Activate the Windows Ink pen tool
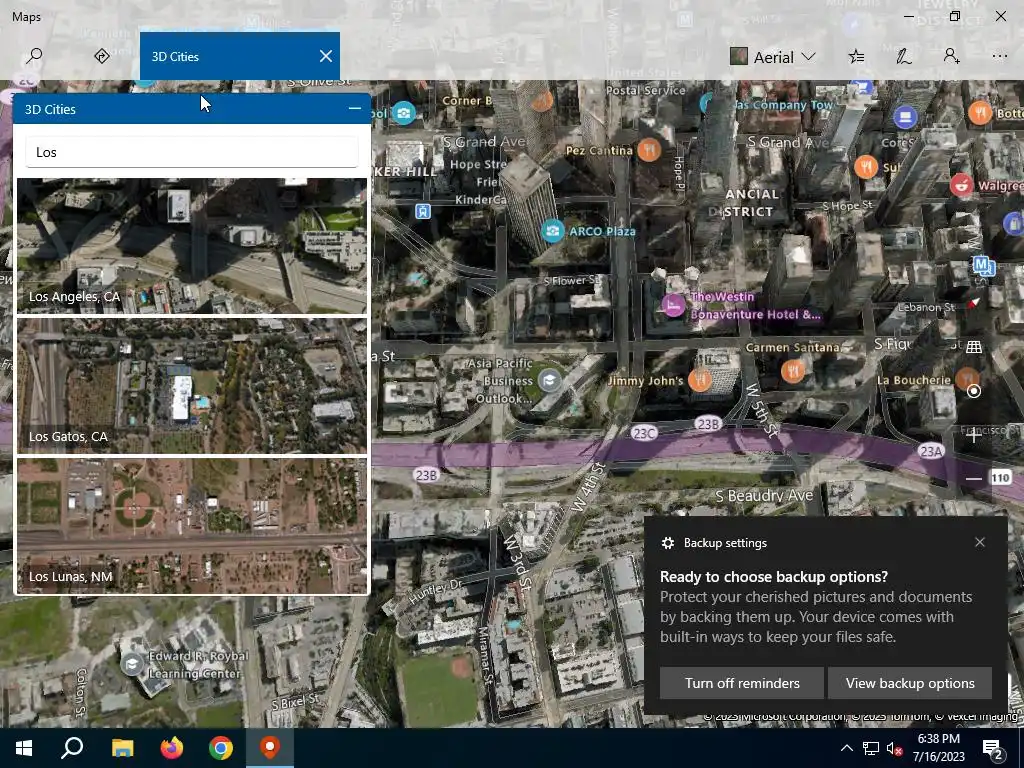1024x768 pixels. [904, 57]
